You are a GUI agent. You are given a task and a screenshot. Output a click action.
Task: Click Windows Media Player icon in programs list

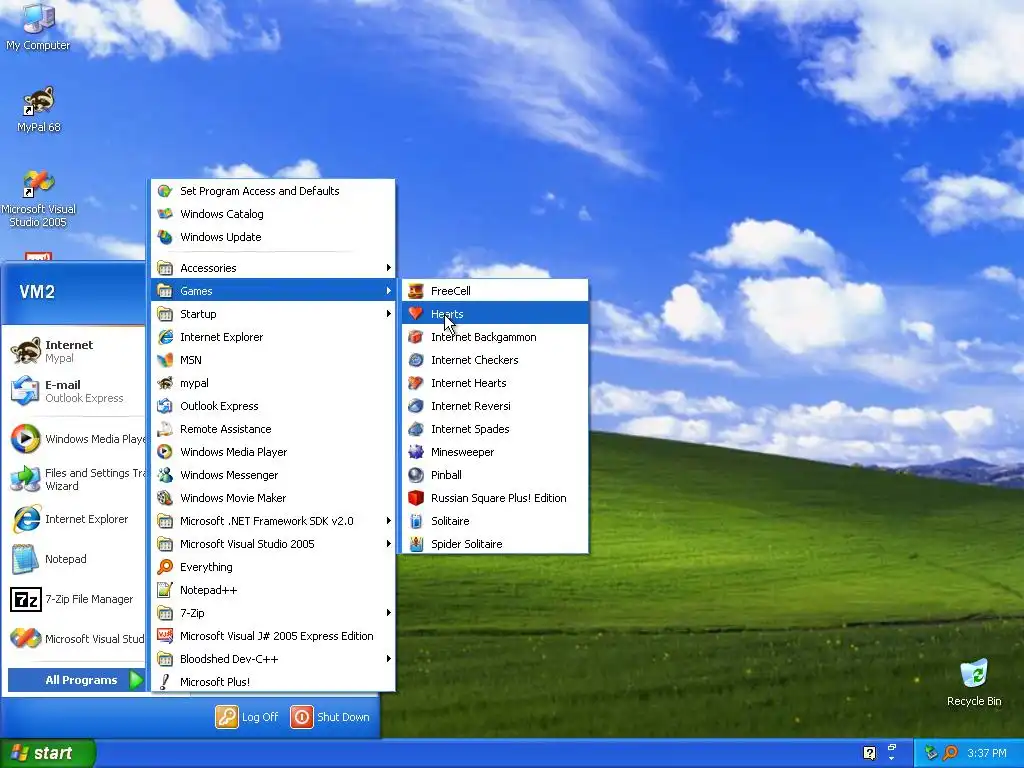click(x=165, y=452)
